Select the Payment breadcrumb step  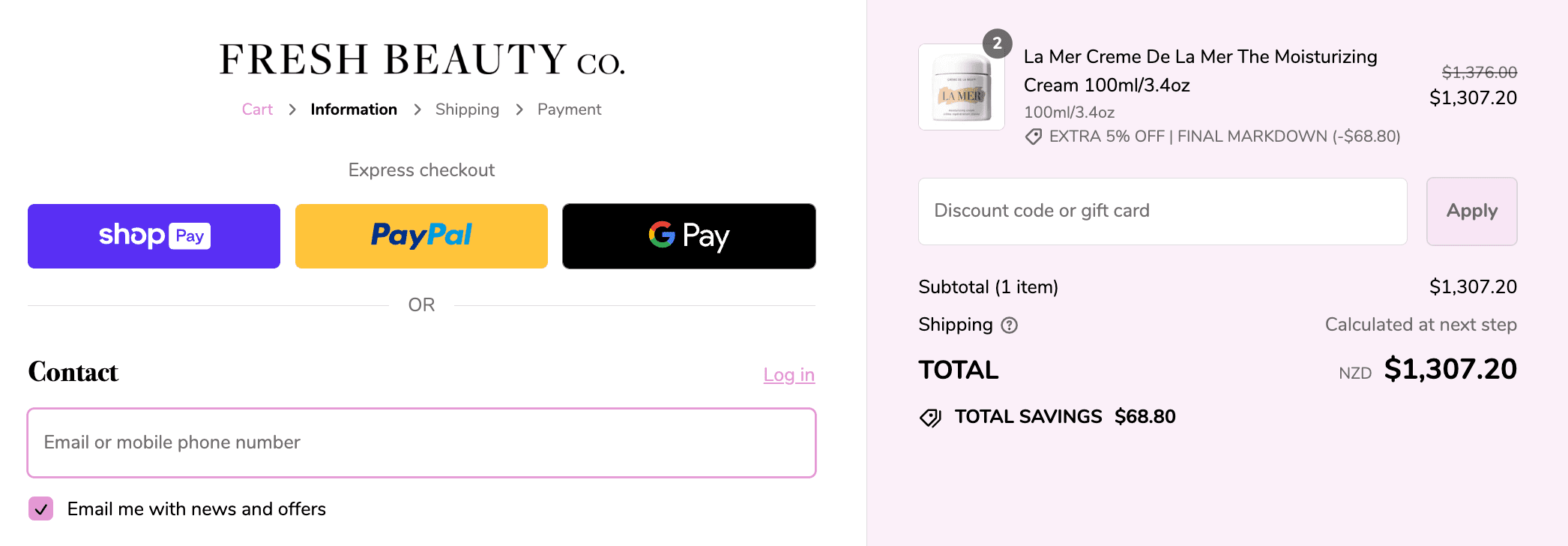(569, 109)
